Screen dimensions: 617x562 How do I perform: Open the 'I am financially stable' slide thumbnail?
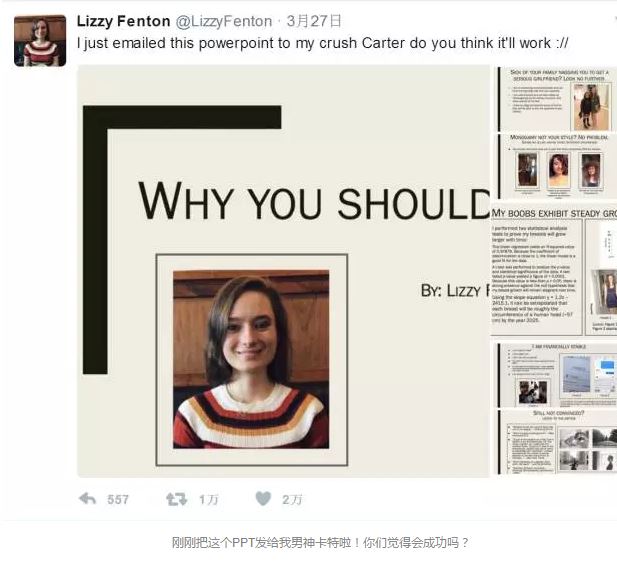(555, 375)
